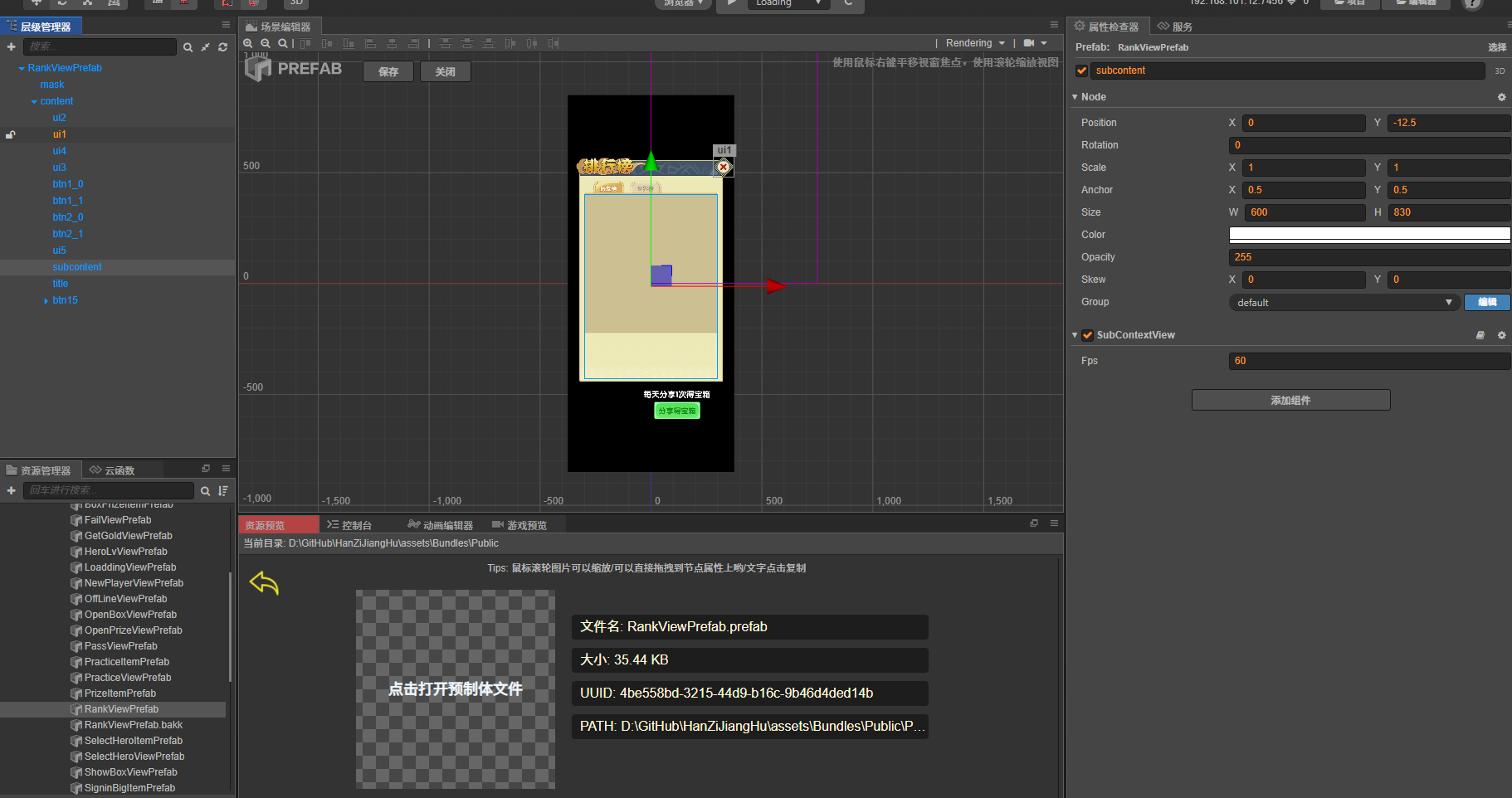Screen dimensions: 1512x798
Task: Switch to the 动画编辑器 animation editor tab
Action: pyautogui.click(x=440, y=525)
